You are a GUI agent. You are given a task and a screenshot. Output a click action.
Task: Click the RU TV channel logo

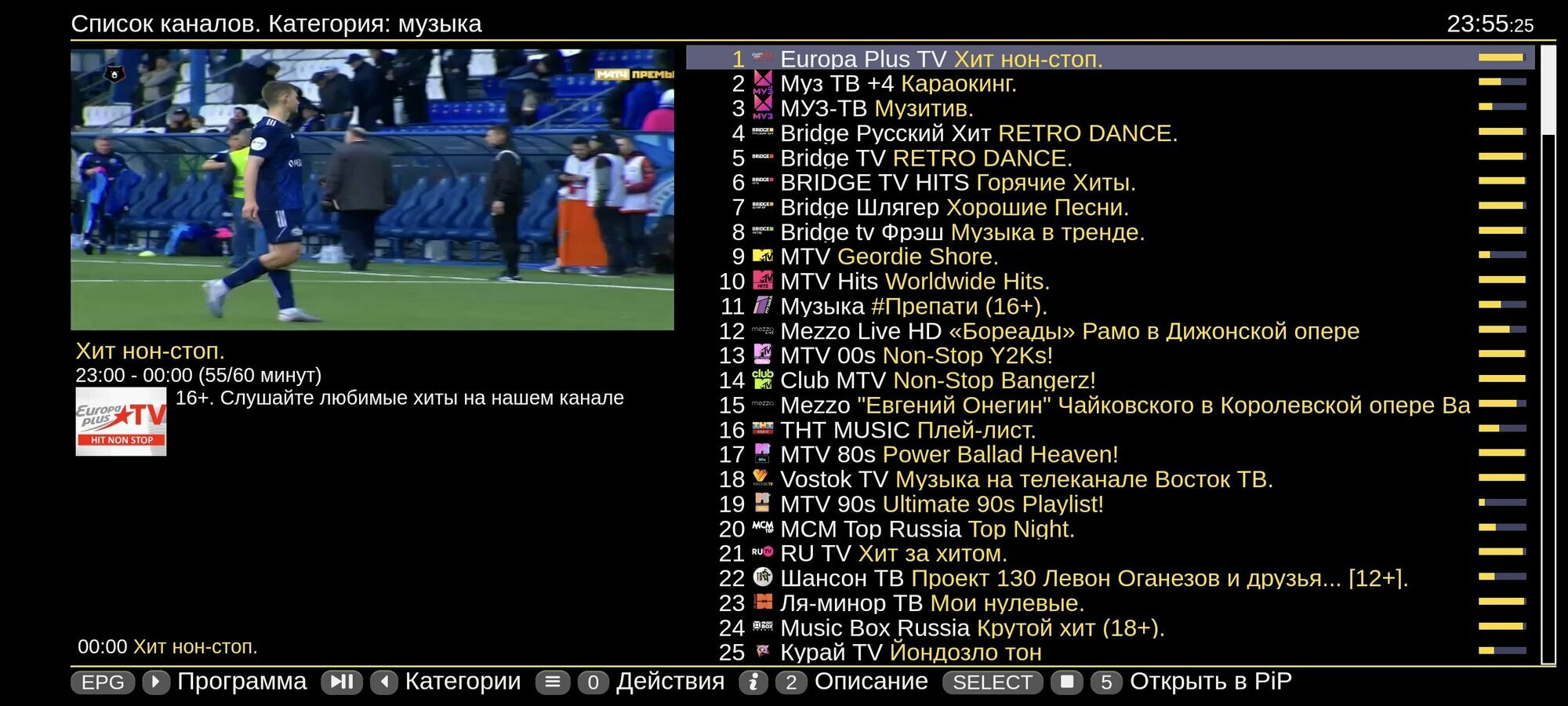point(762,552)
